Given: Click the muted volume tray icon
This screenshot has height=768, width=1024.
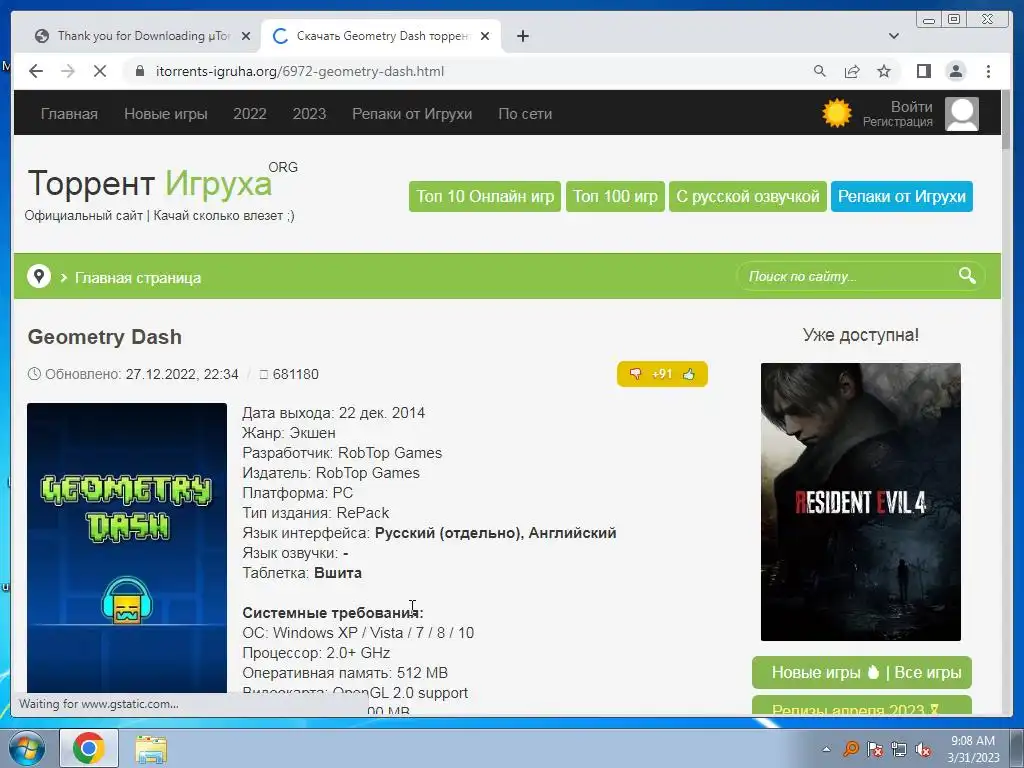Looking at the screenshot, I should (x=923, y=749).
